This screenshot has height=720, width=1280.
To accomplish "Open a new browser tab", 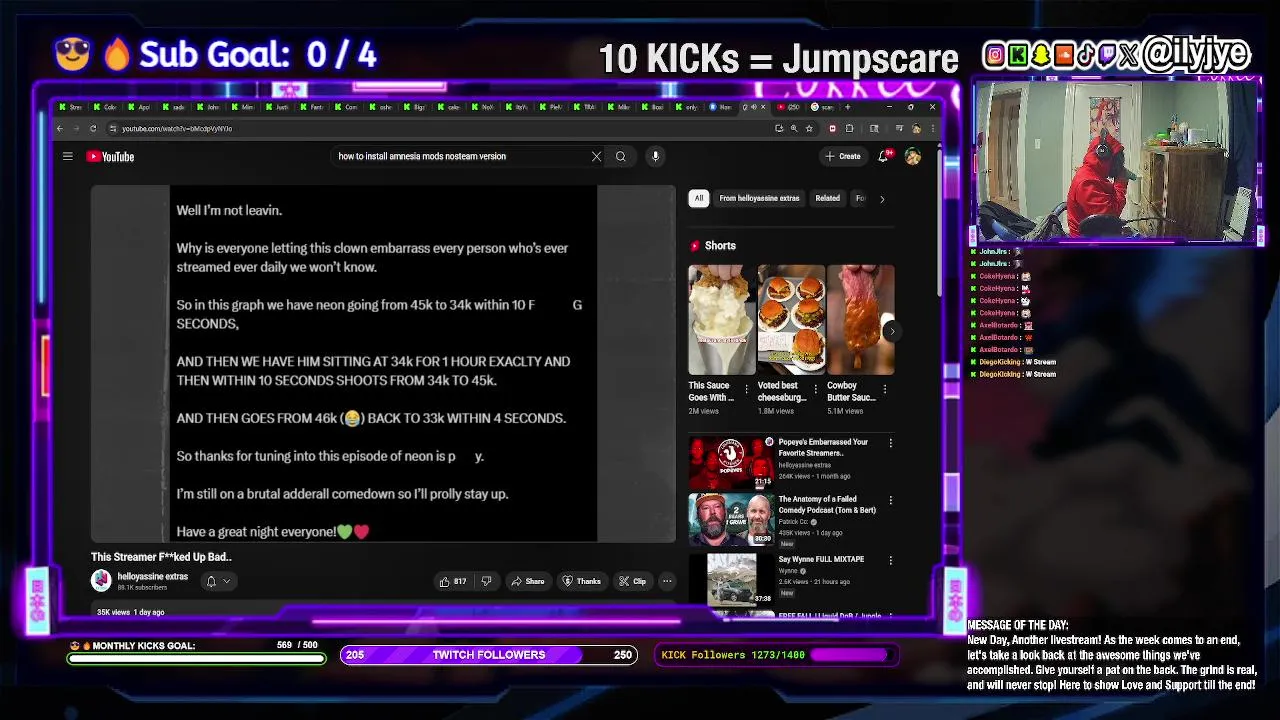I will click(x=848, y=107).
